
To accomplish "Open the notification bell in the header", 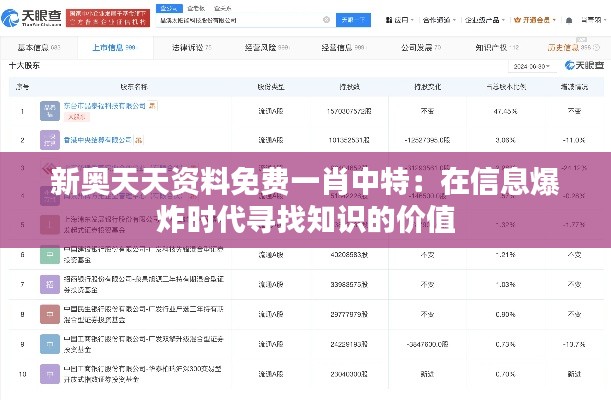I will click(569, 20).
